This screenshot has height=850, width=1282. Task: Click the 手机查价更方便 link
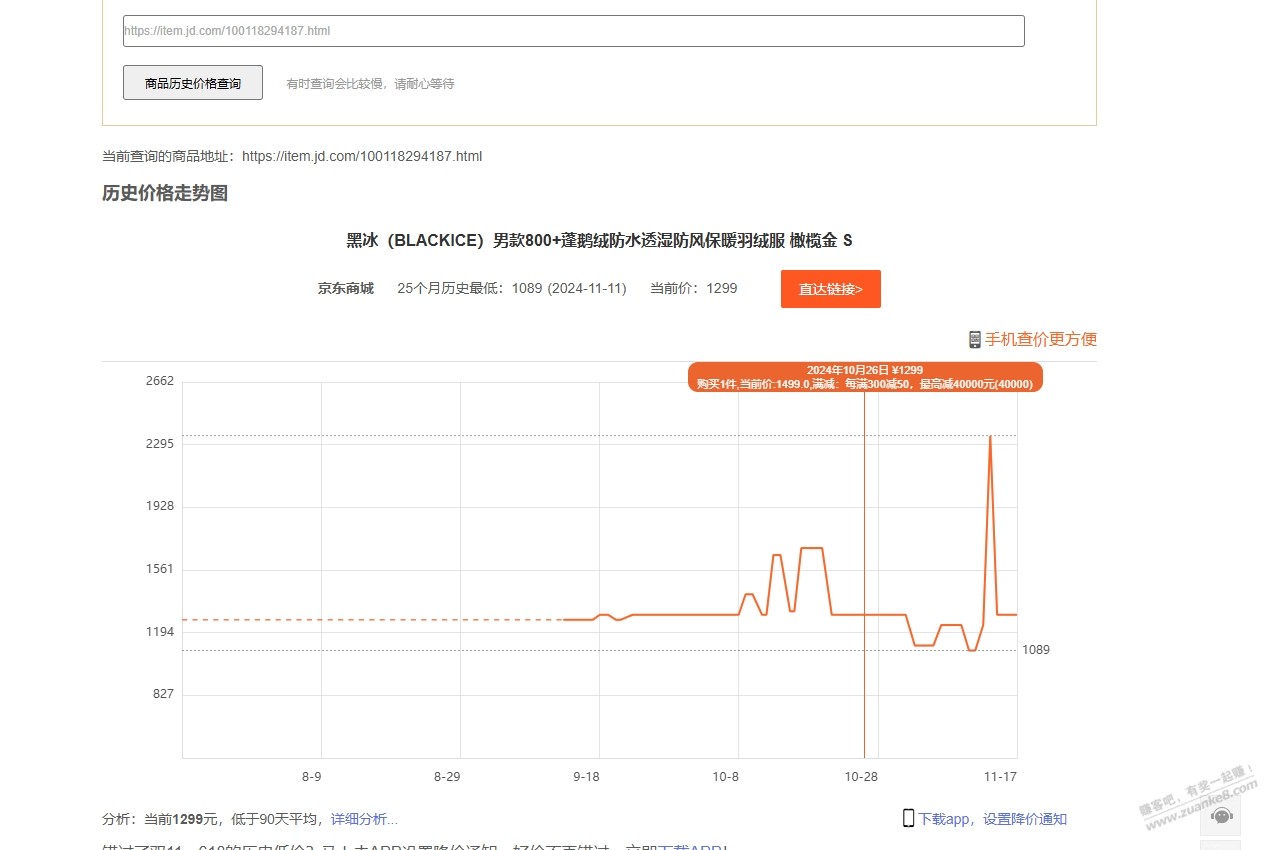point(1041,339)
